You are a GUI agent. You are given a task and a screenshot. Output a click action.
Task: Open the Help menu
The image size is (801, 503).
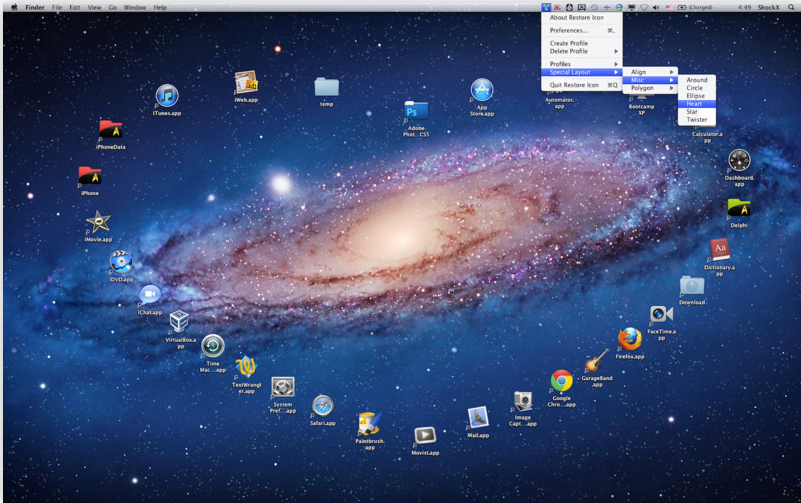[x=160, y=7]
